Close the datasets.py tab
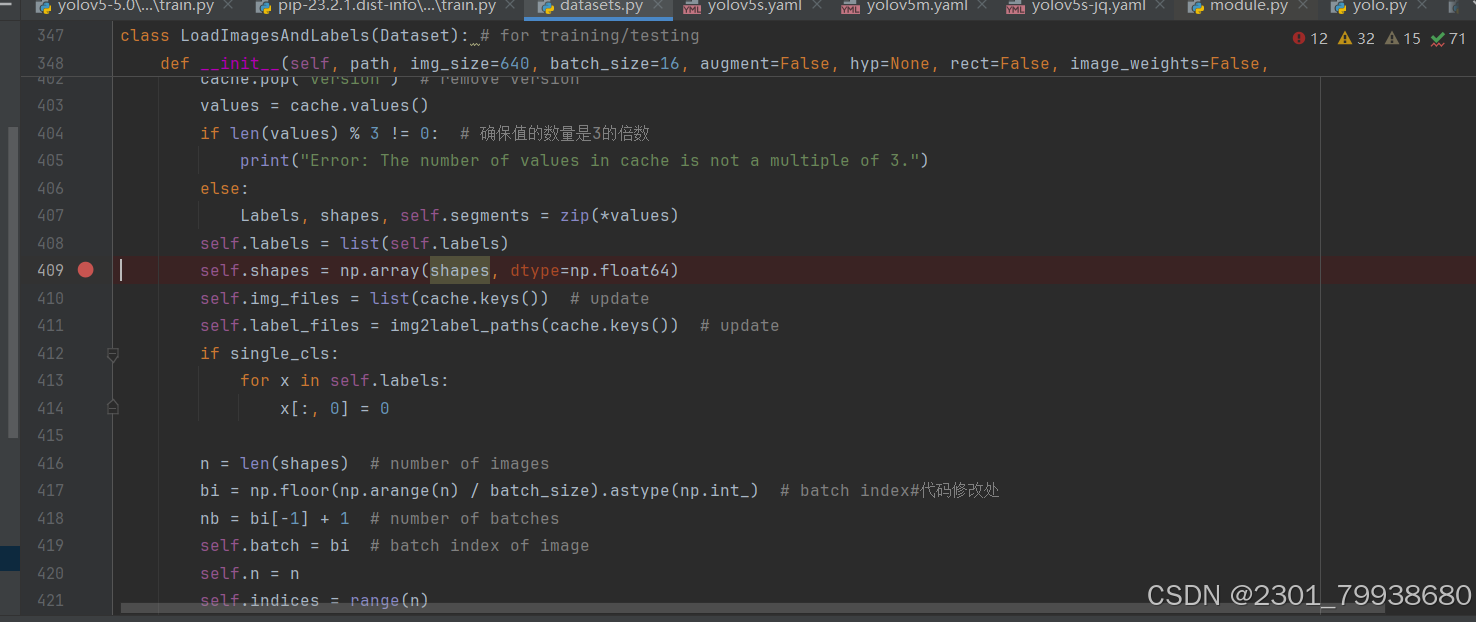Screen dimensions: 1476x622 point(656,7)
